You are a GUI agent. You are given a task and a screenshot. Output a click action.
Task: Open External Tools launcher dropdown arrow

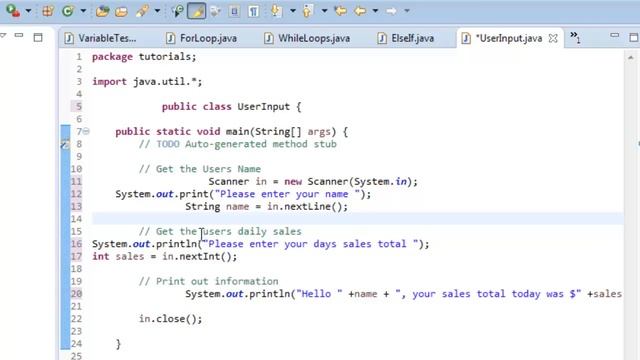[28, 11]
